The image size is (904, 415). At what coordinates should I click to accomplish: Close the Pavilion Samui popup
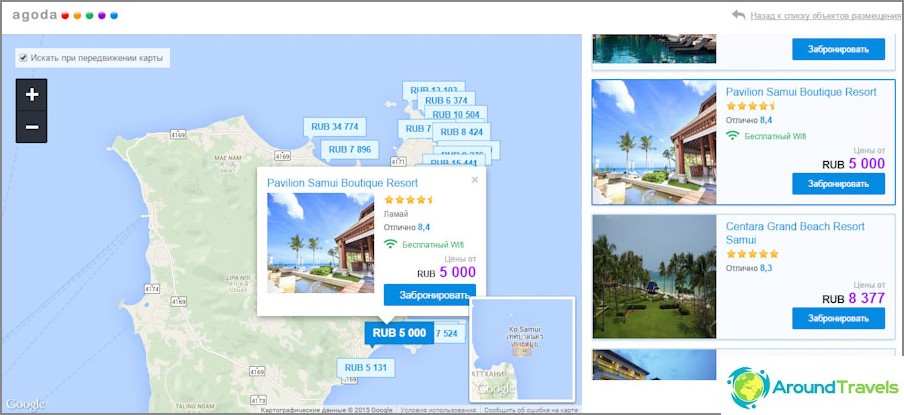(474, 180)
